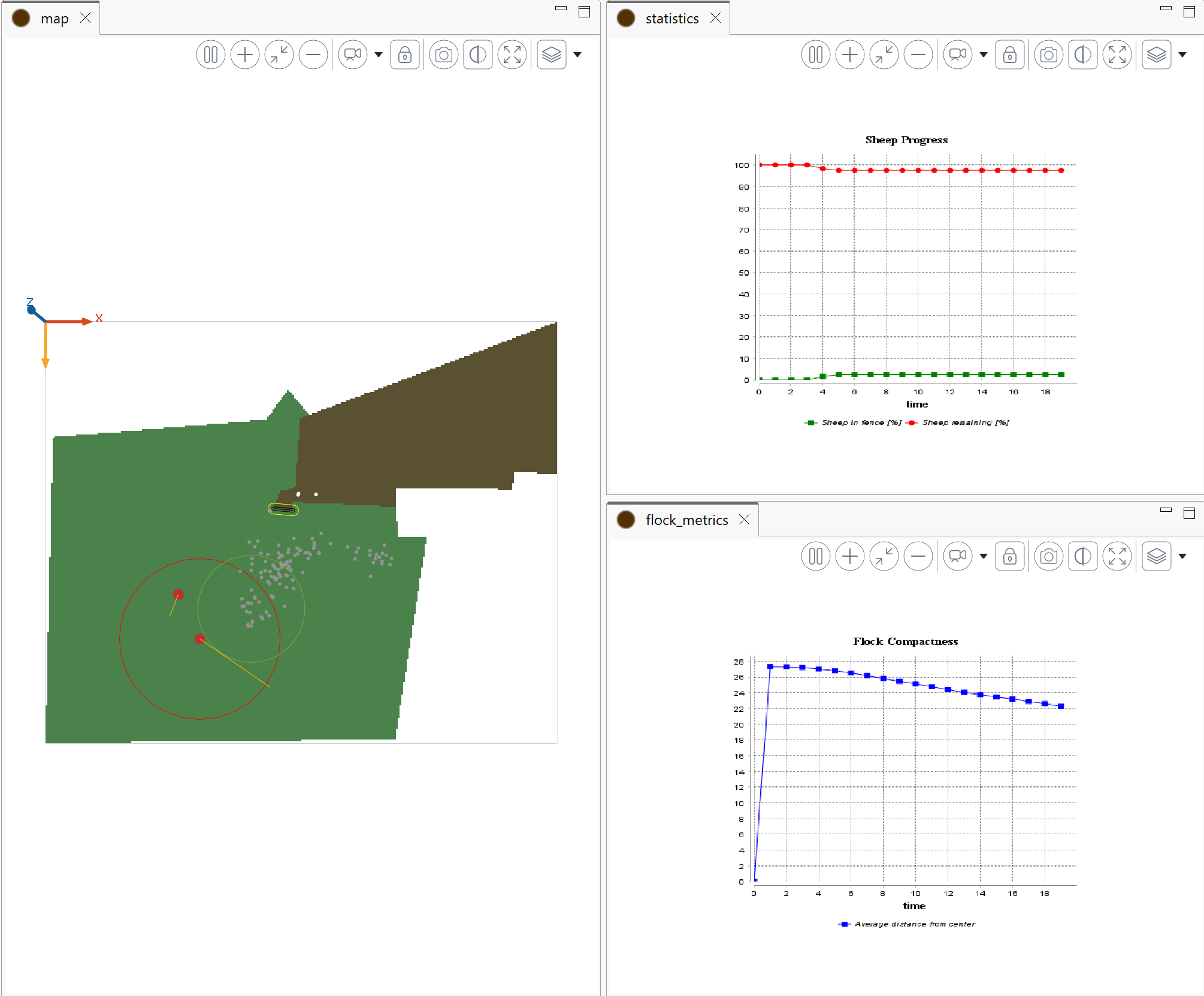Zoom out of the statistics chart
Viewport: 1204px width, 996px height.
tap(918, 55)
